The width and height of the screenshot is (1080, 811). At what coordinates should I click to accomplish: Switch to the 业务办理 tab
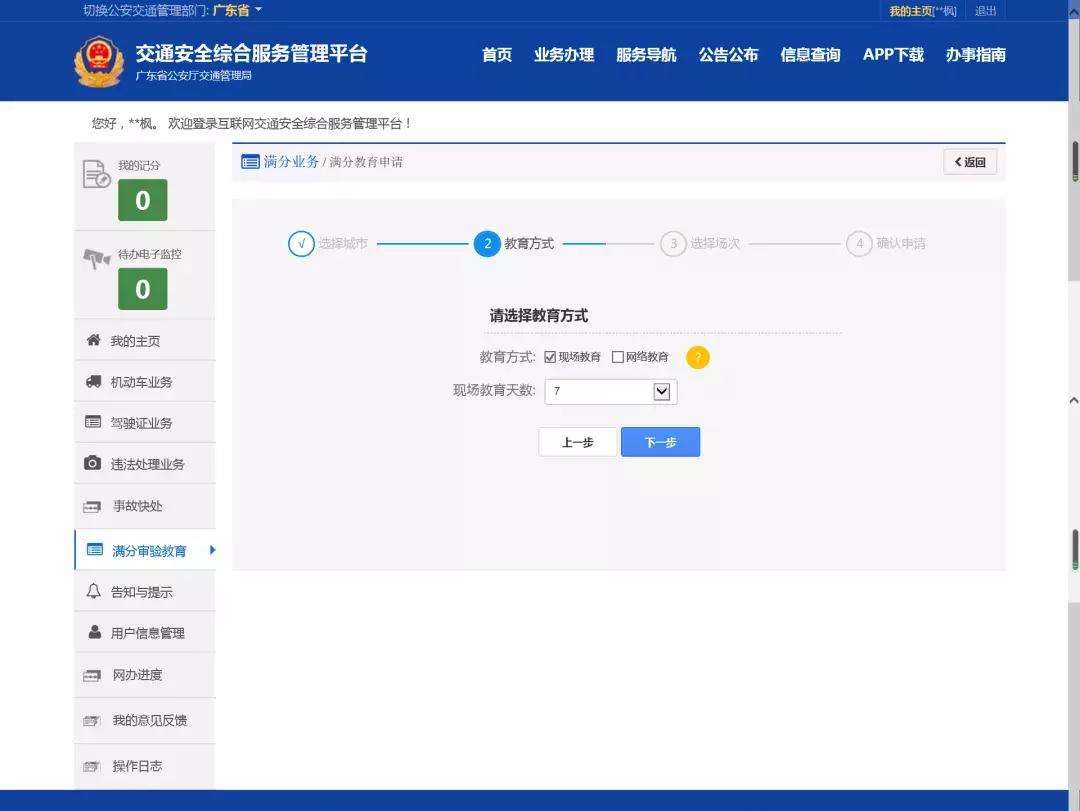[565, 56]
